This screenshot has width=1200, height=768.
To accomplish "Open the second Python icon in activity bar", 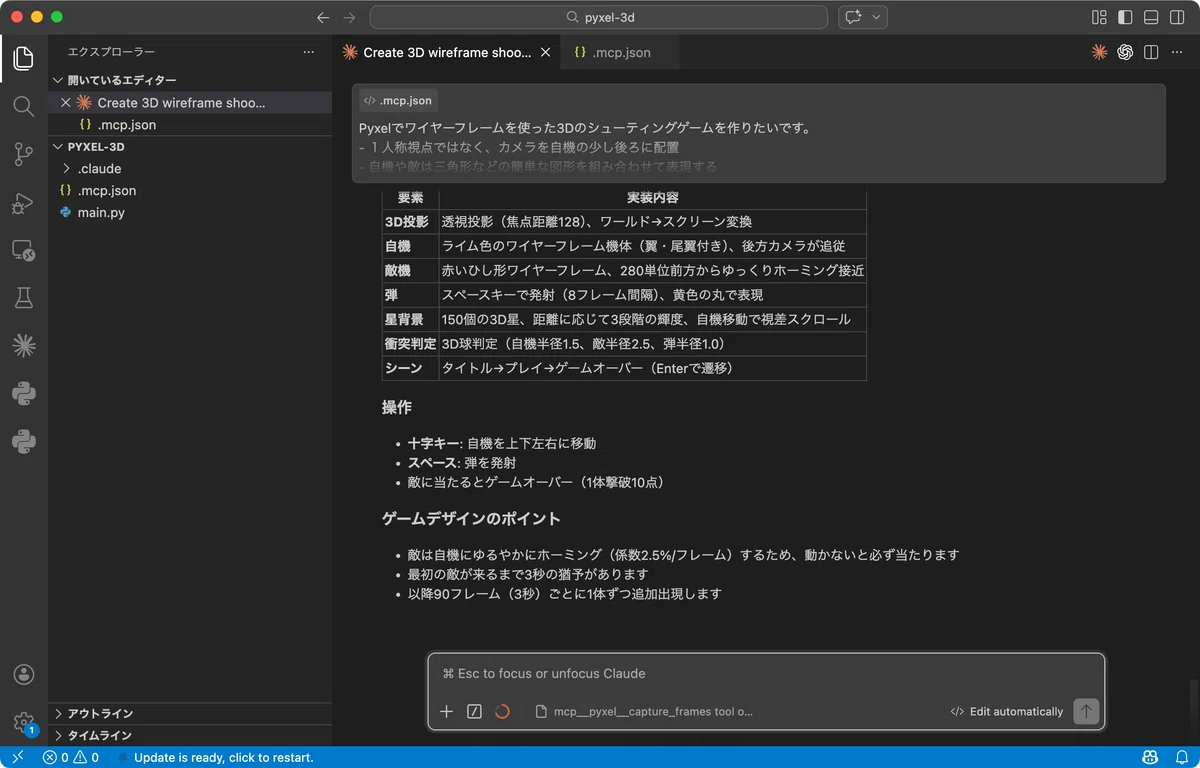I will 24,441.
